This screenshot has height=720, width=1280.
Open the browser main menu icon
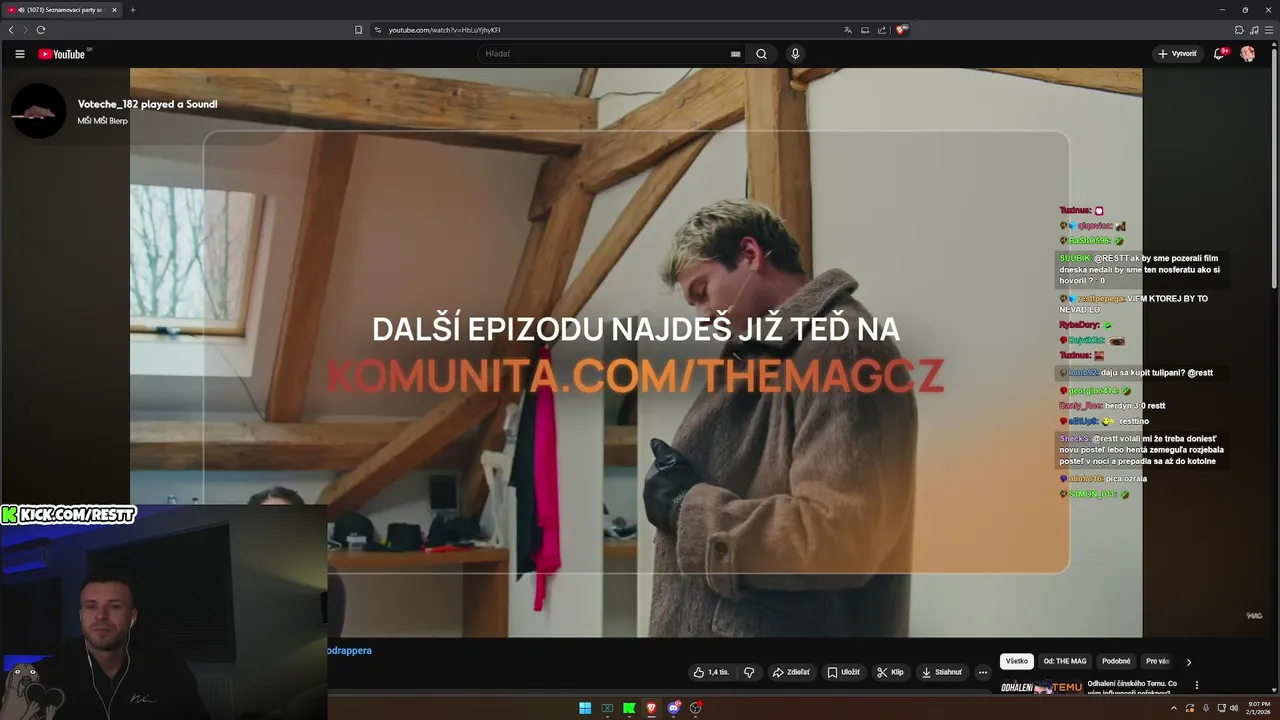click(1268, 30)
